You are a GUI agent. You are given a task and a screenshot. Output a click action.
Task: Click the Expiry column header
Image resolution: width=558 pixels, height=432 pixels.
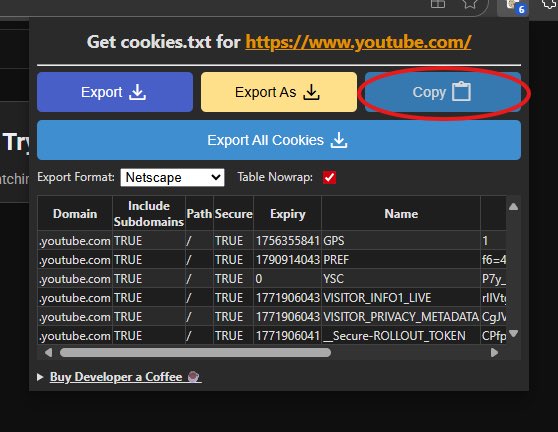[x=288, y=214]
